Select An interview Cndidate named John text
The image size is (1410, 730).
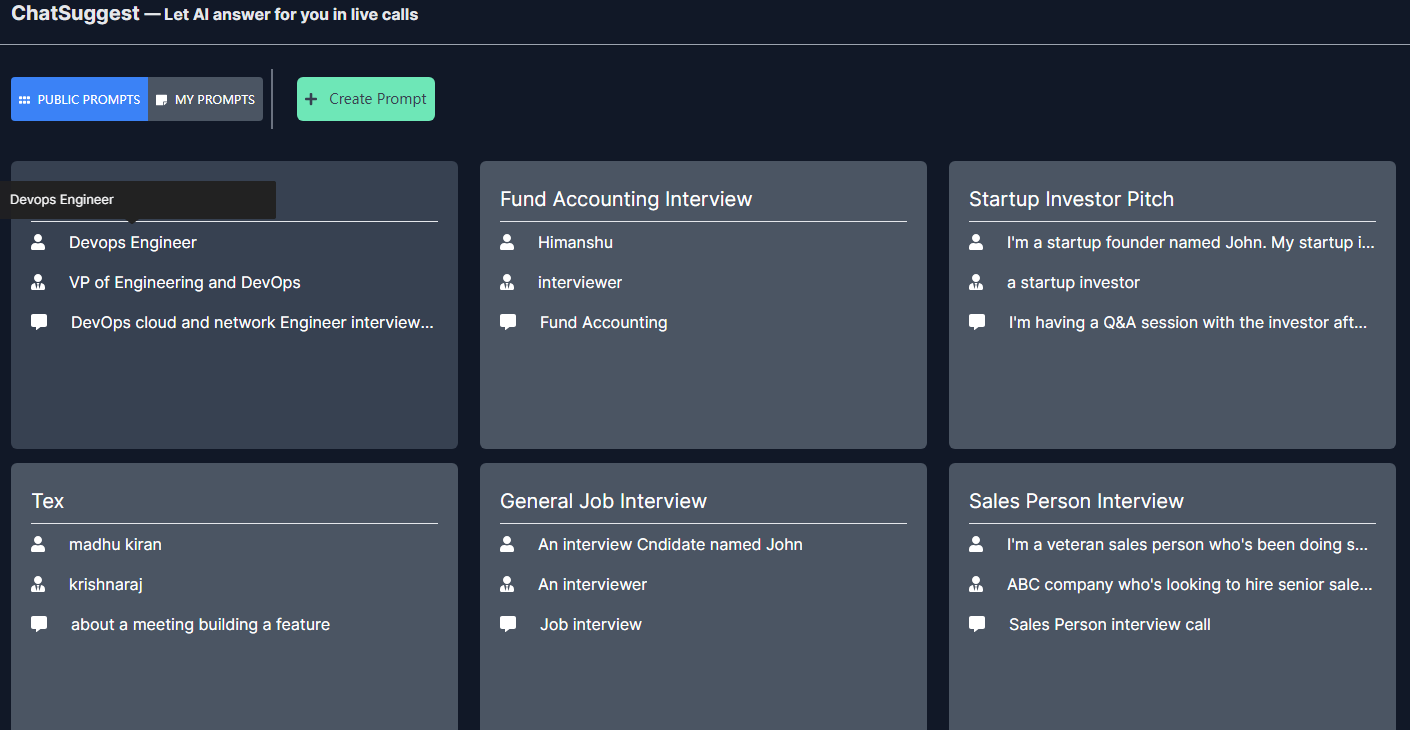coord(670,544)
